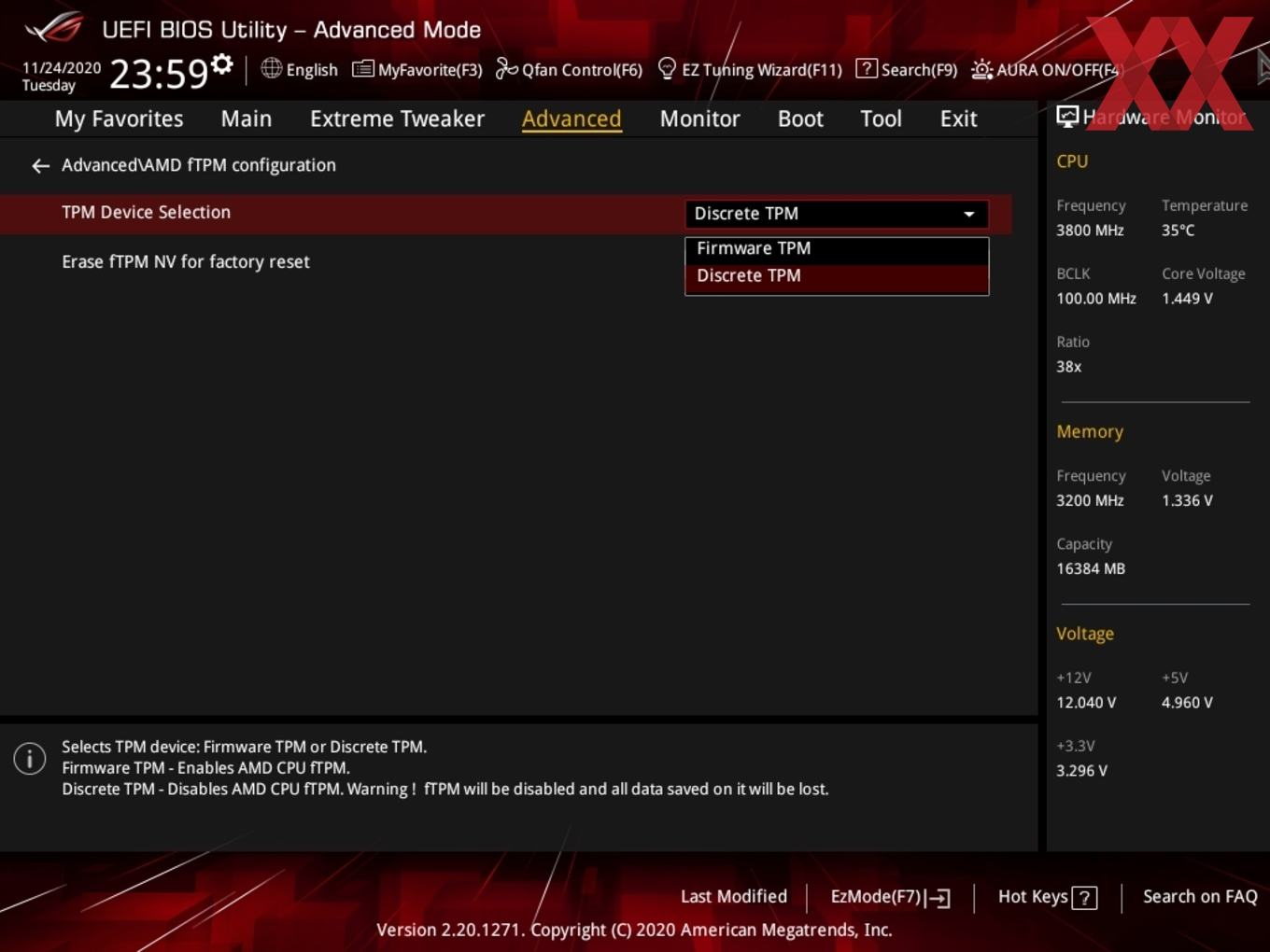This screenshot has width=1270, height=952.
Task: Click the info icon in help area
Action: [30, 758]
